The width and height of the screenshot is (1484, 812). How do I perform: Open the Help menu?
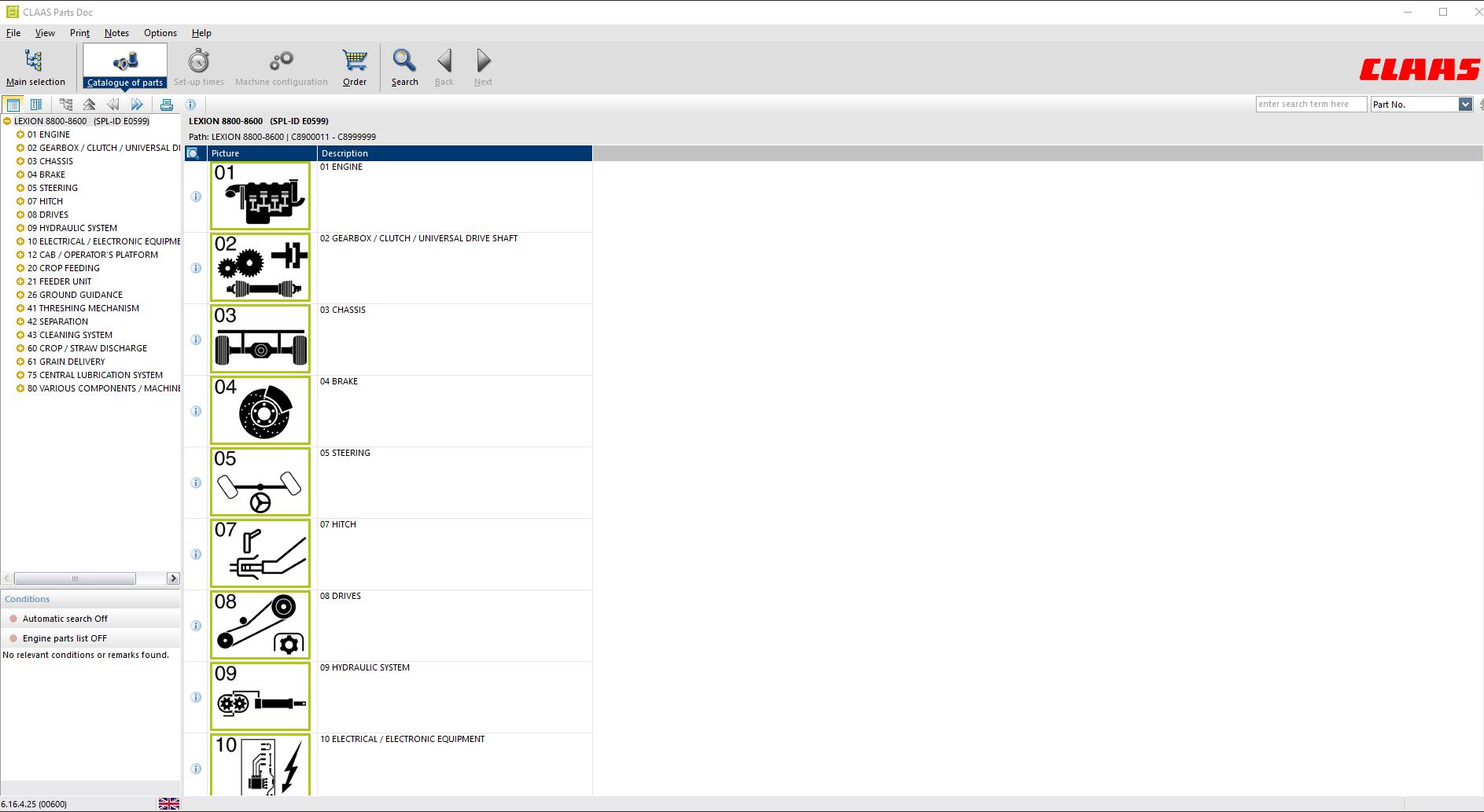(201, 33)
